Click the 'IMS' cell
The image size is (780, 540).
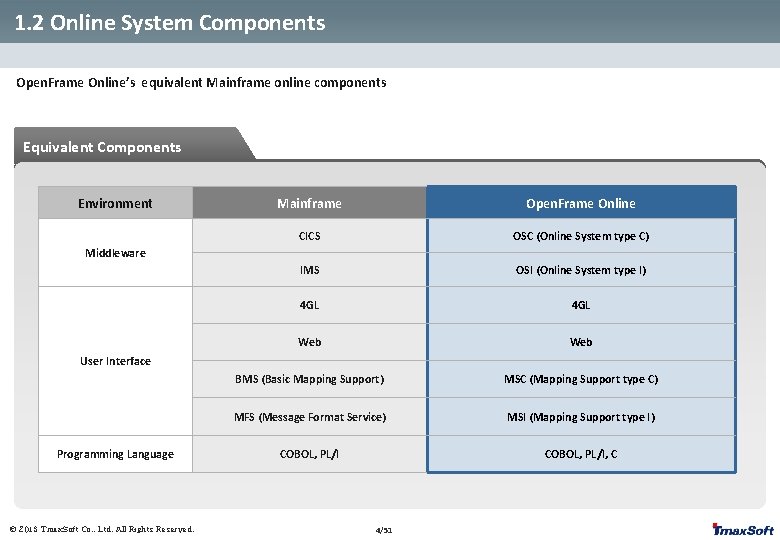click(x=309, y=270)
